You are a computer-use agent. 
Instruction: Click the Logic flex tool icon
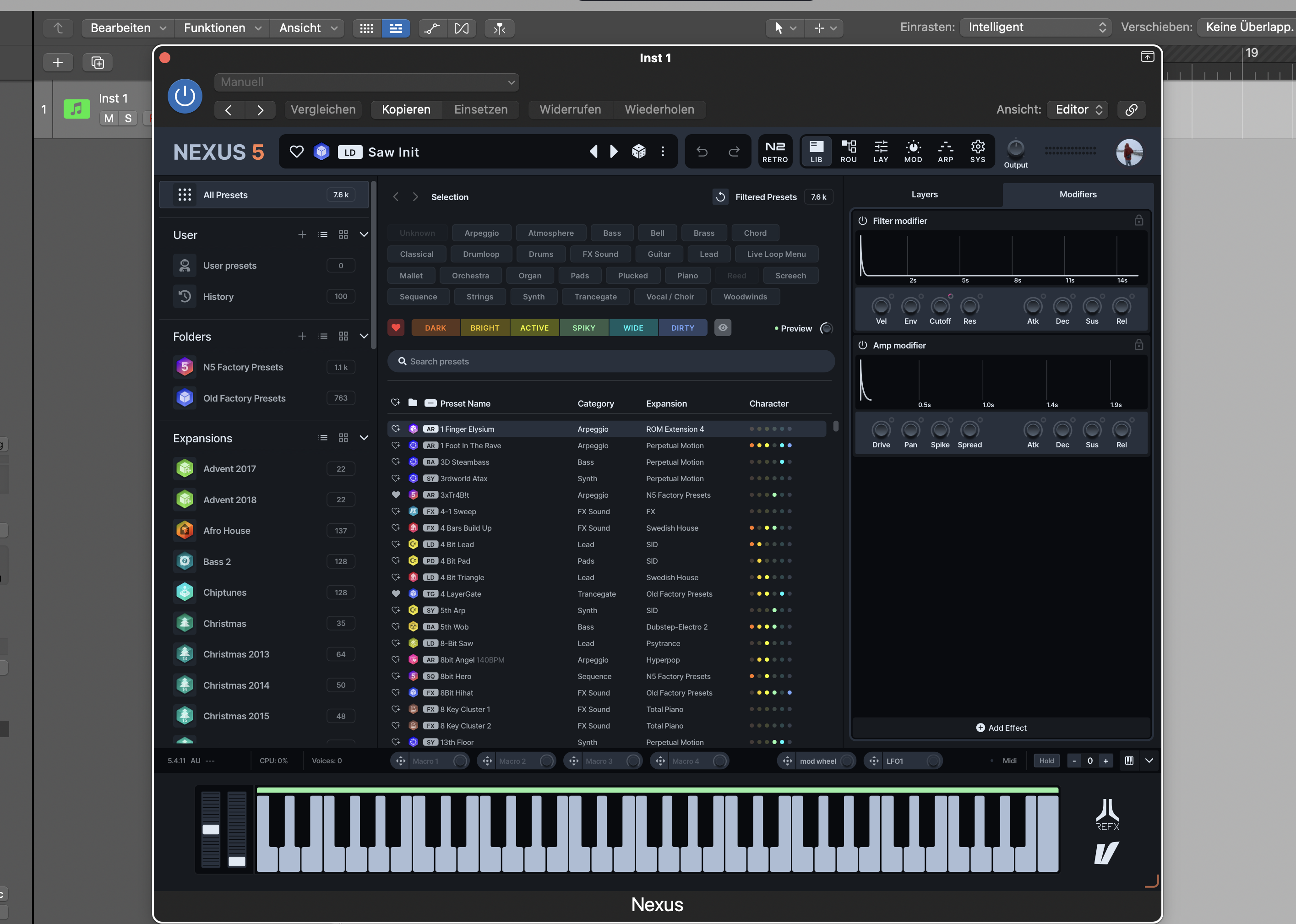pos(462,28)
